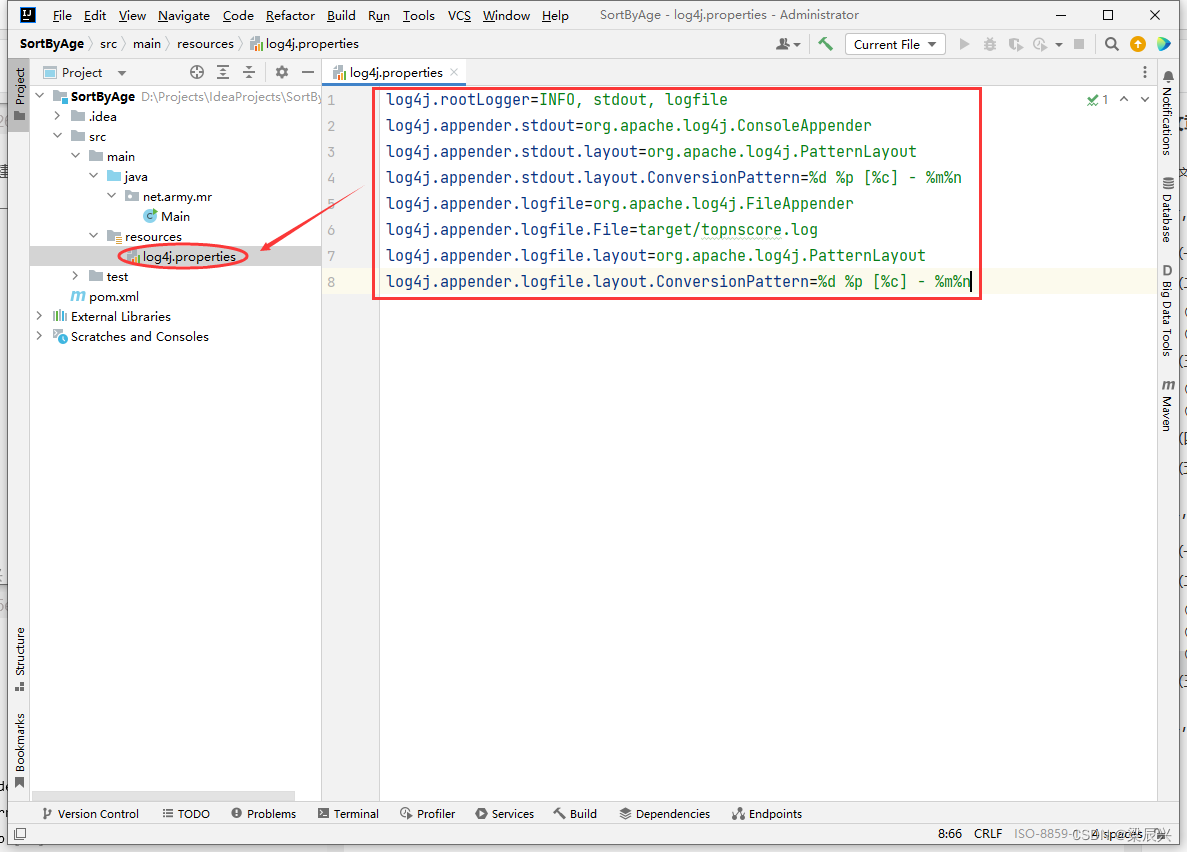Screen dimensions: 1187x852
Task: Collapse all nodes in the Project tree
Action: pyautogui.click(x=249, y=72)
